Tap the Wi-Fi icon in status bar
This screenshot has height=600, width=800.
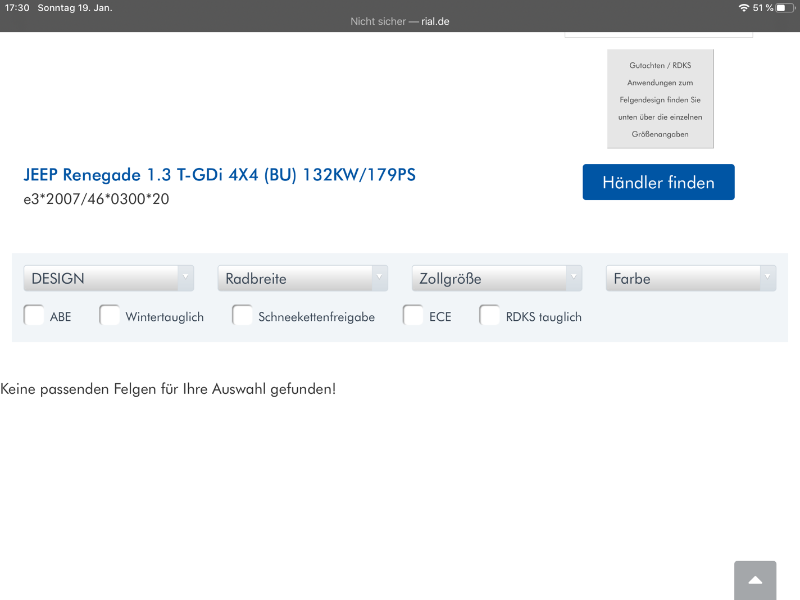[743, 7]
